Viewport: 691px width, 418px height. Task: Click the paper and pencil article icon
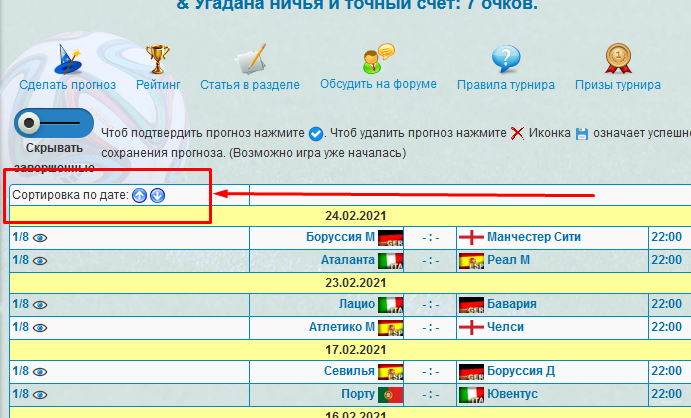coord(250,59)
